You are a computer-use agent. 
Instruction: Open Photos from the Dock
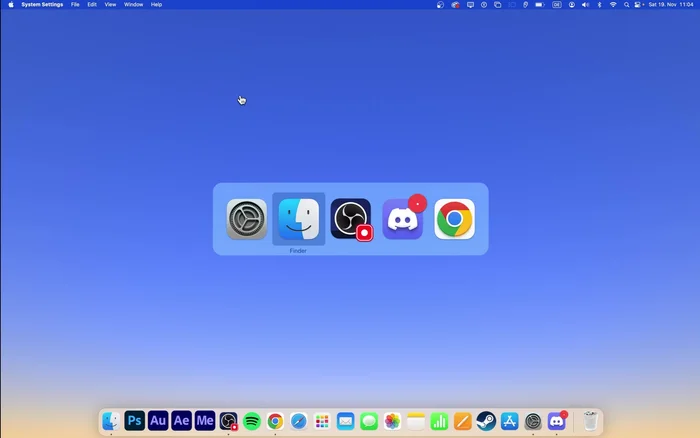392,421
